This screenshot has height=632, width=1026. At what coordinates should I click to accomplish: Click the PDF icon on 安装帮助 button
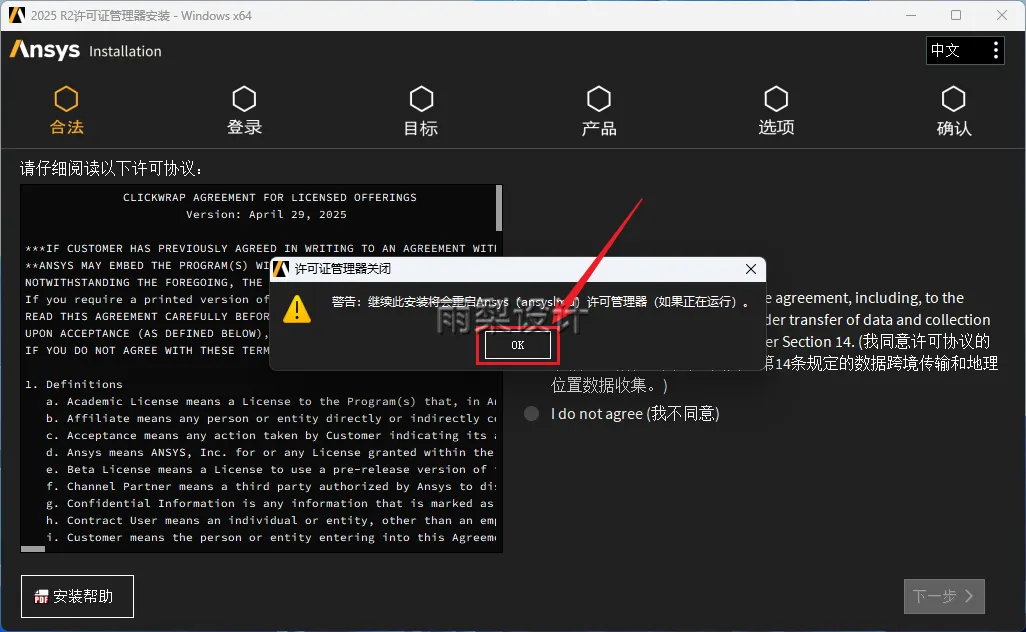[41, 597]
